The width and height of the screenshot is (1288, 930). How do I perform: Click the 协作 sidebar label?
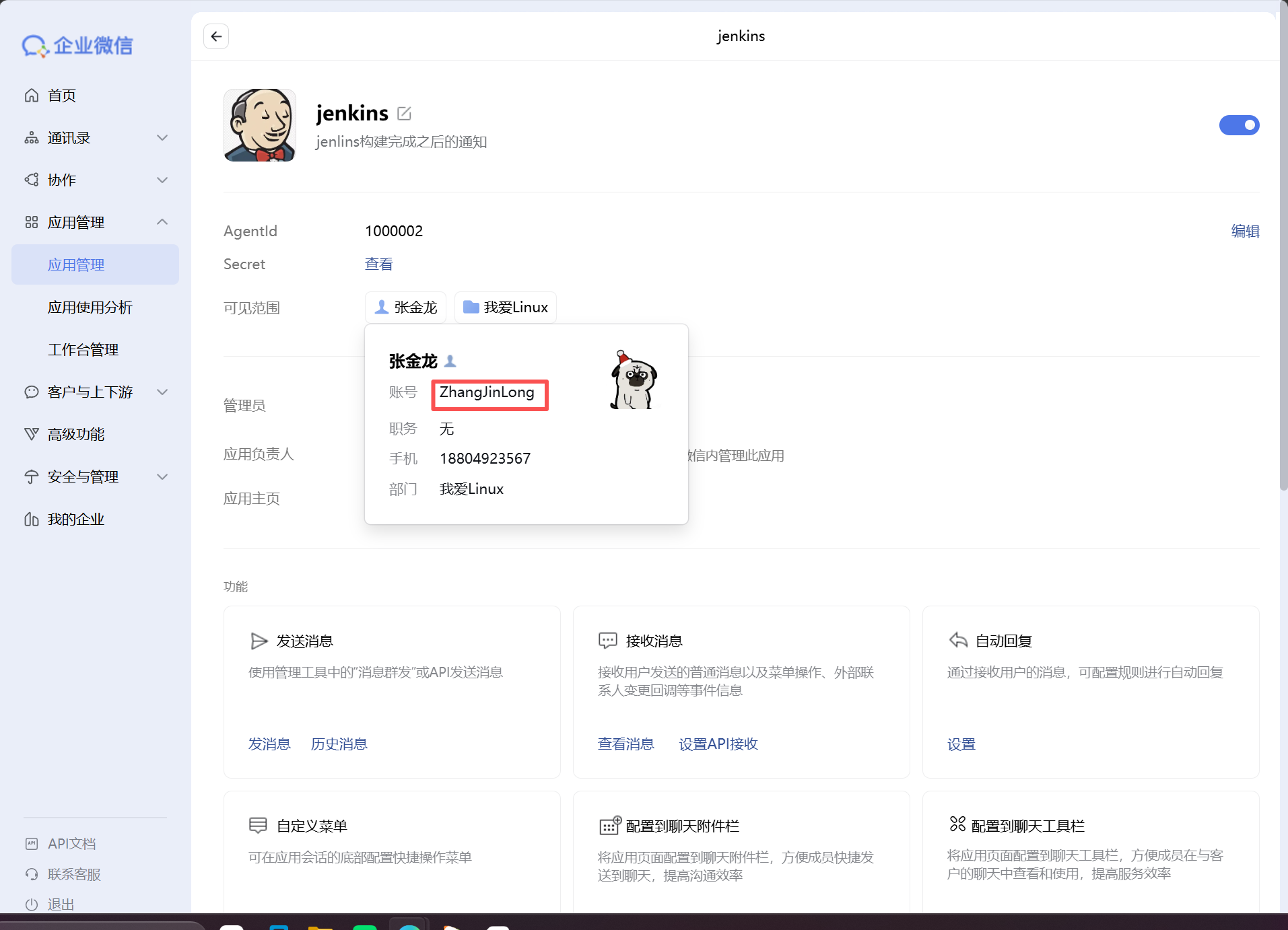pos(62,180)
